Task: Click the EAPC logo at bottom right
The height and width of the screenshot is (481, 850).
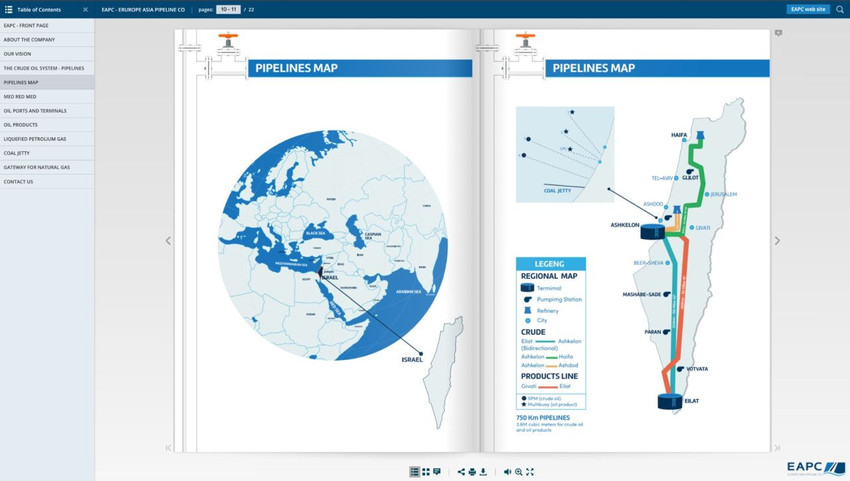Action: [x=816, y=467]
